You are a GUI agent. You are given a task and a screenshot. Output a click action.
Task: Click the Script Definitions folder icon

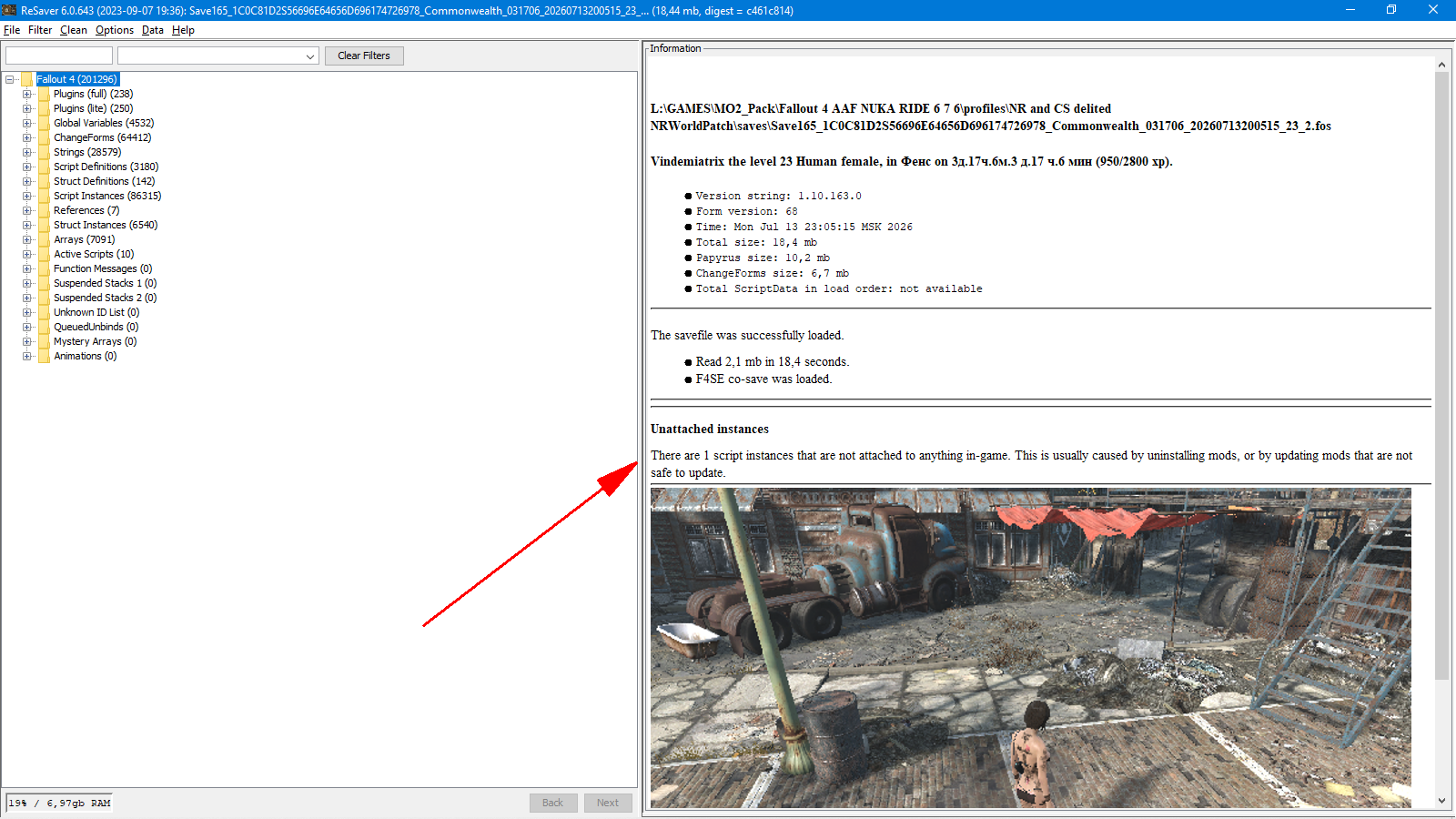pos(45,167)
